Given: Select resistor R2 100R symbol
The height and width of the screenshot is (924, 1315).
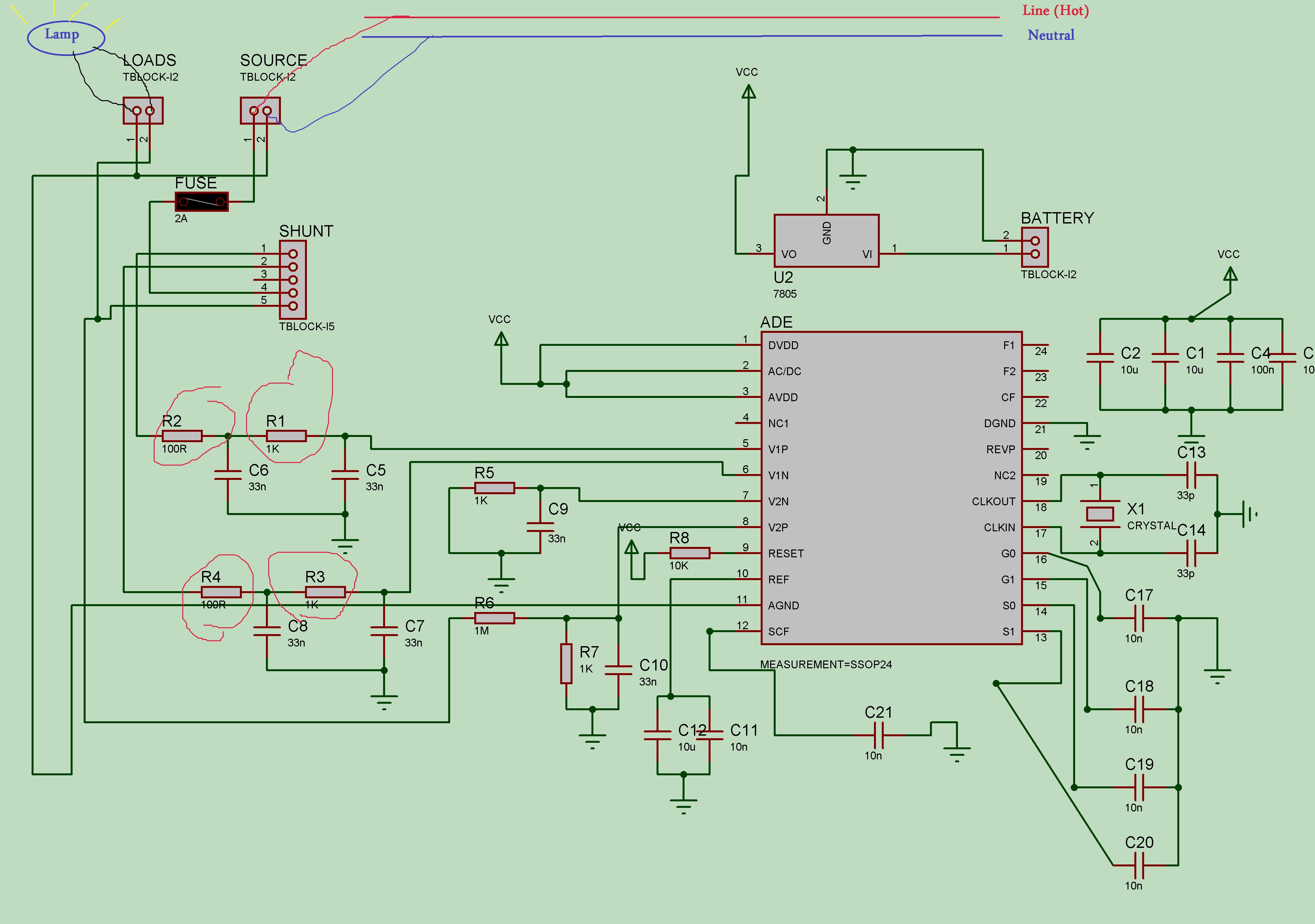Looking at the screenshot, I should point(182,436).
